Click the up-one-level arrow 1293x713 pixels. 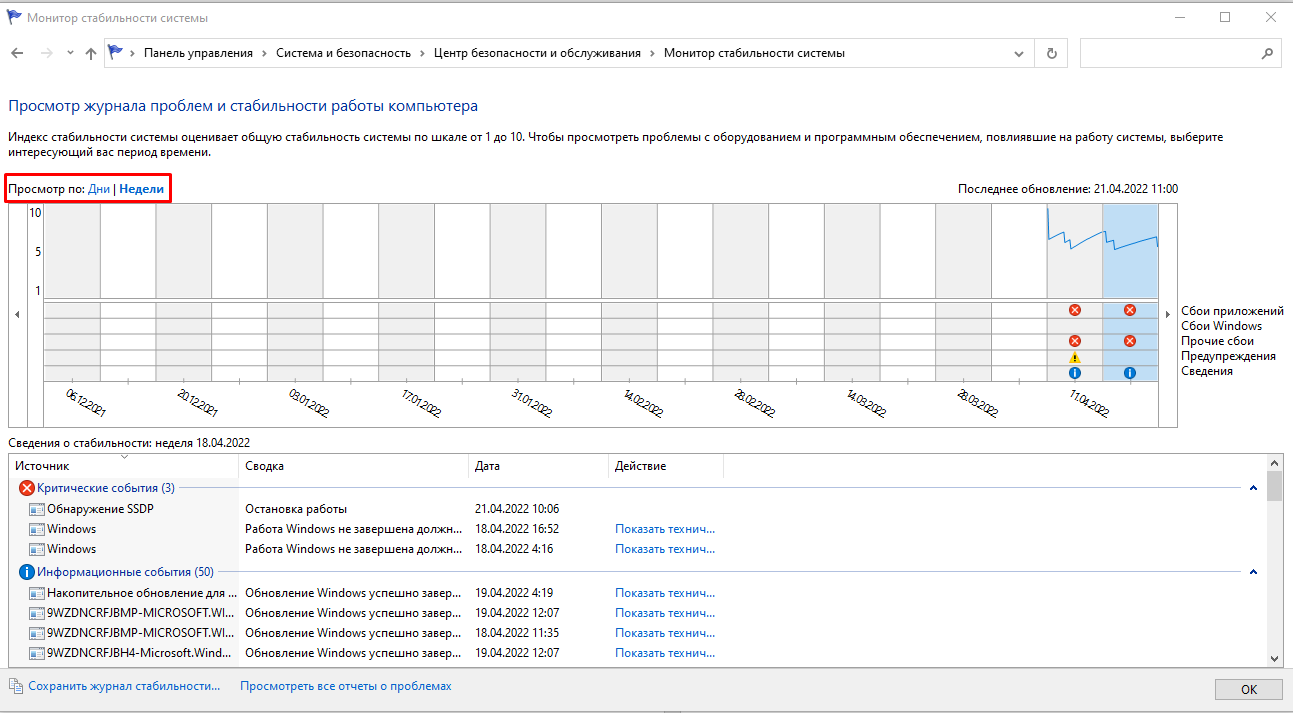click(91, 53)
